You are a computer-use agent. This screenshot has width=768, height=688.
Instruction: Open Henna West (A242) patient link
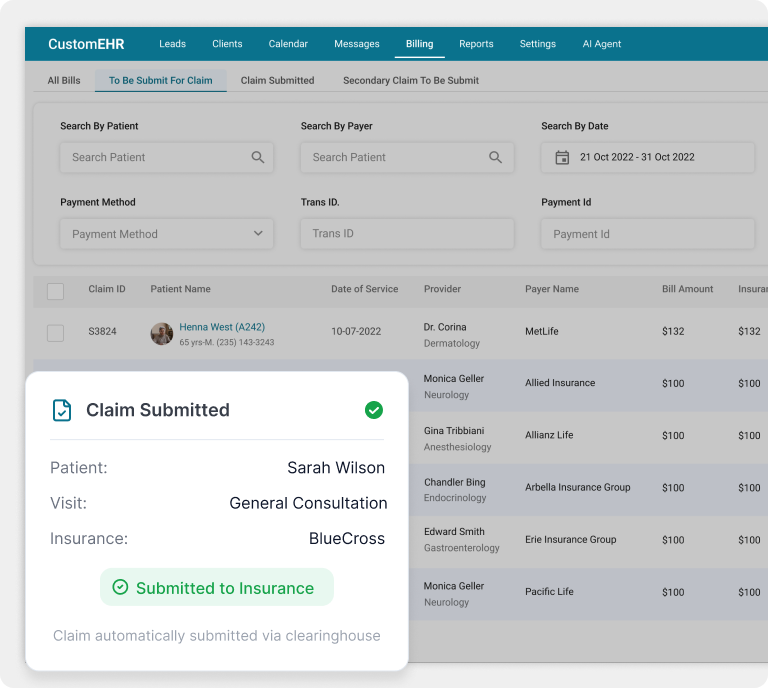click(222, 327)
